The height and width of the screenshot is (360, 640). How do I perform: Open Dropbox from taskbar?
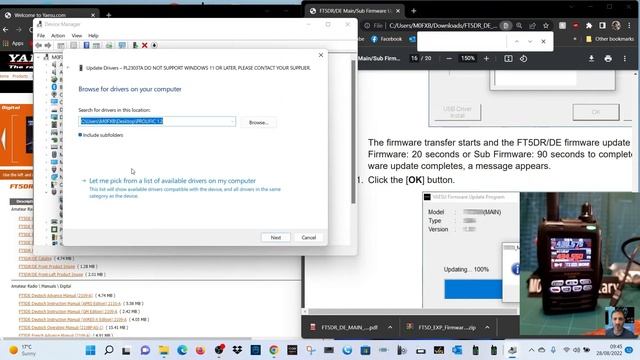[237, 350]
